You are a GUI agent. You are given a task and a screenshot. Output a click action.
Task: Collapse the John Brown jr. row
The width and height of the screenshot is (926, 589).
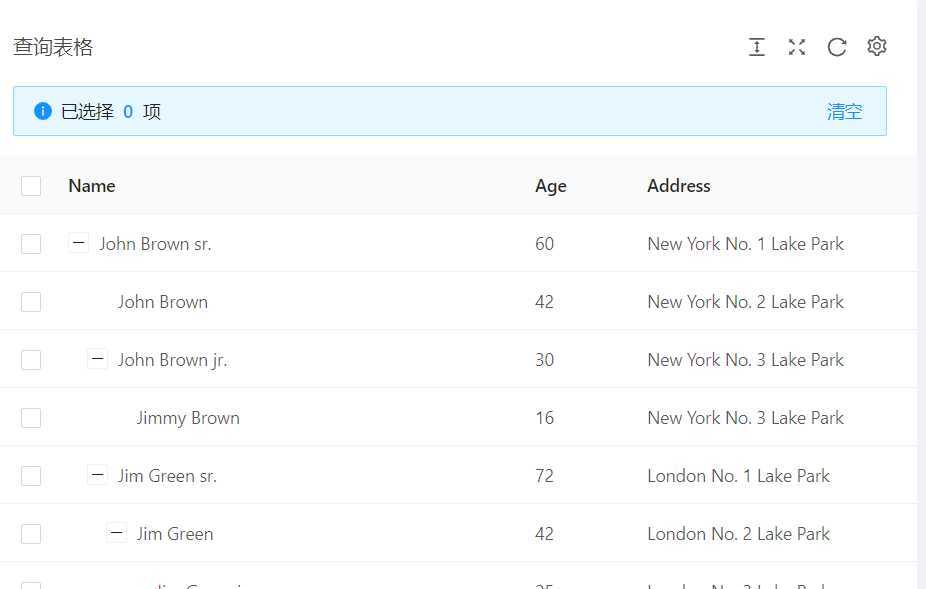(x=97, y=359)
